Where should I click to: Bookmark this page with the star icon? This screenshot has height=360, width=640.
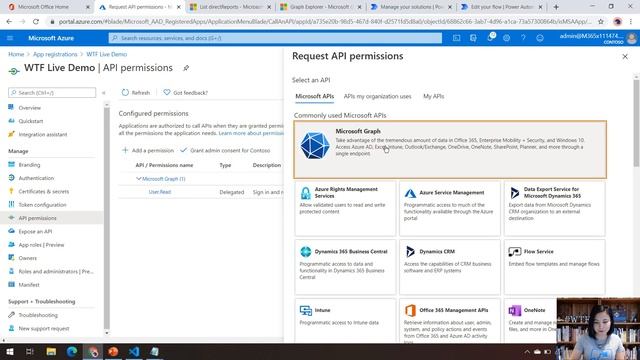(601, 22)
